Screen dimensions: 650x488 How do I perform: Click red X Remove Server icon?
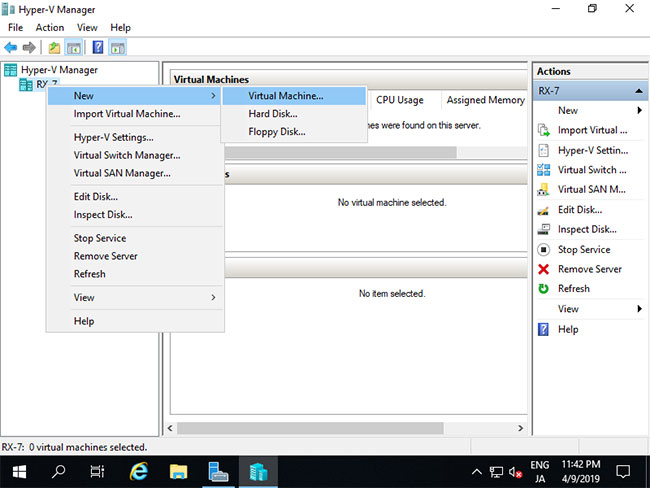[543, 269]
